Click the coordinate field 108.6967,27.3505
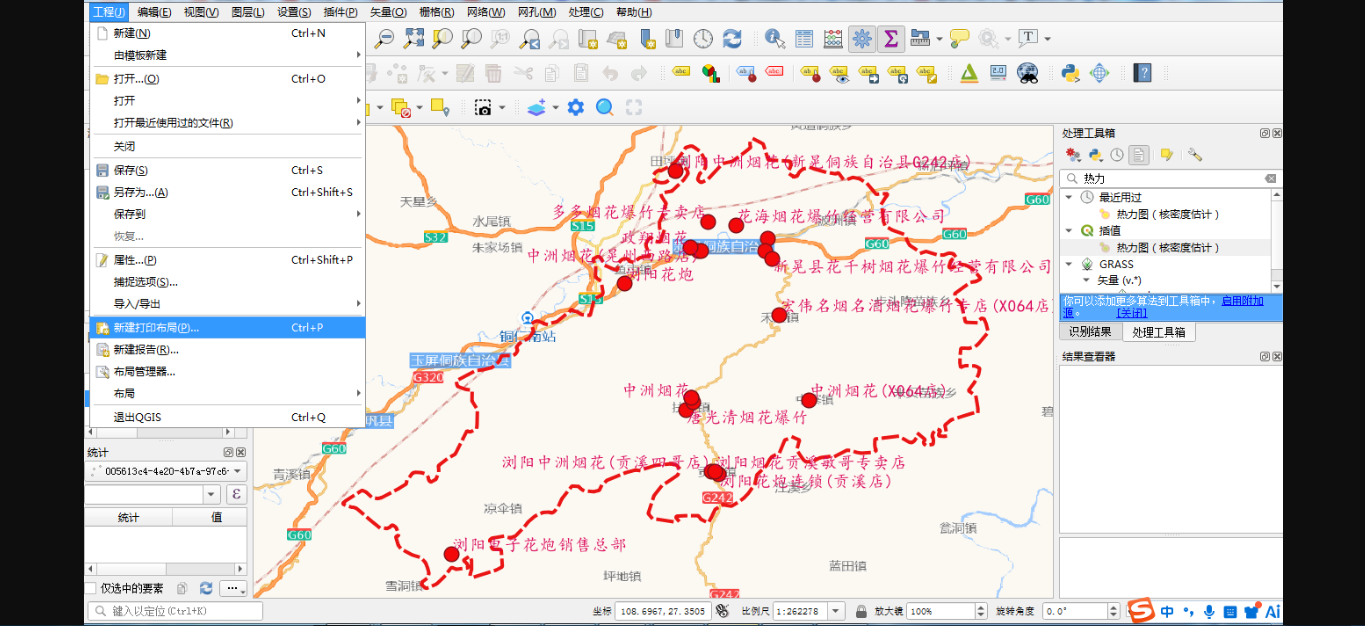The height and width of the screenshot is (626, 1365). point(663,611)
